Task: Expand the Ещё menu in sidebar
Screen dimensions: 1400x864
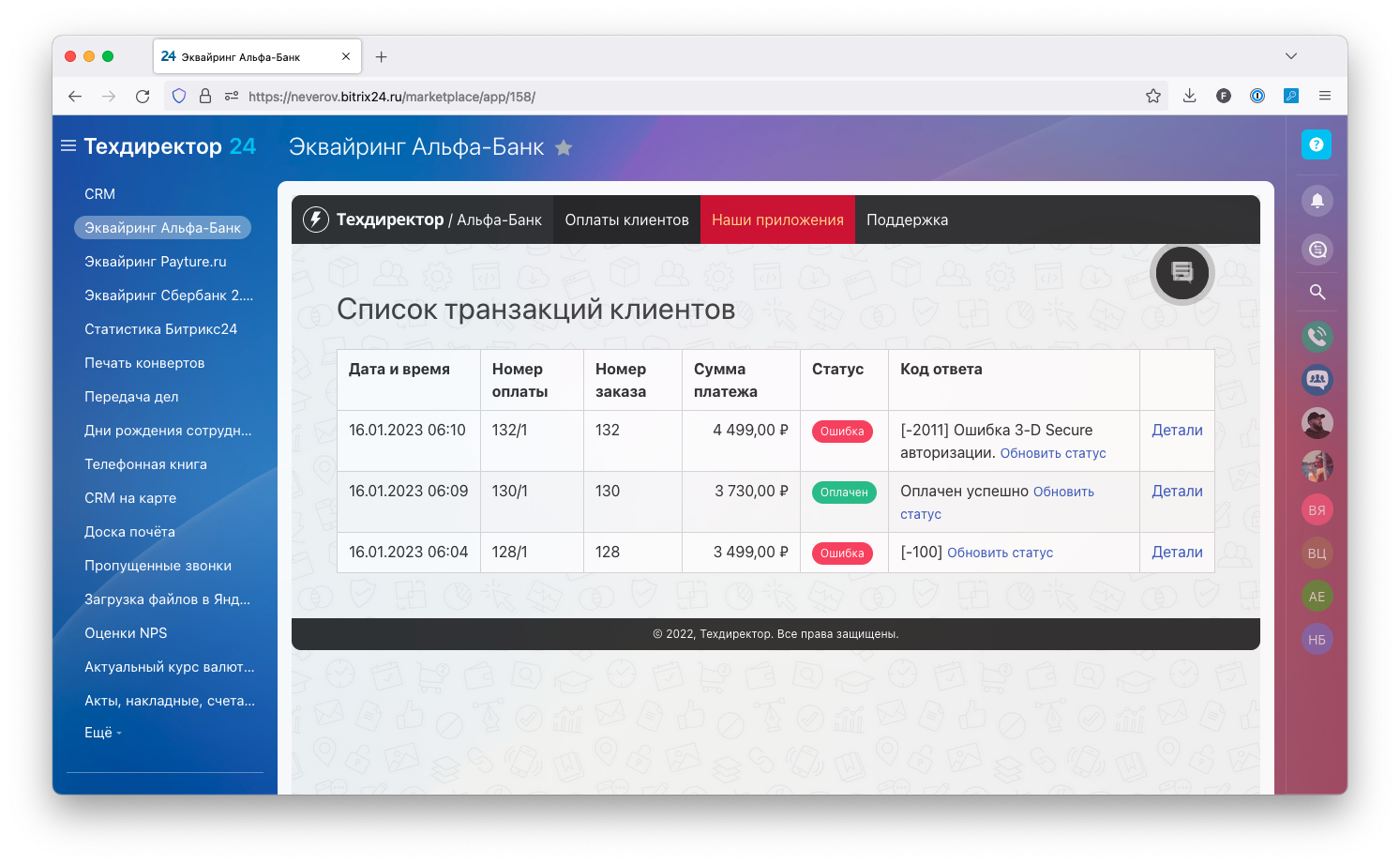Action: 102,733
